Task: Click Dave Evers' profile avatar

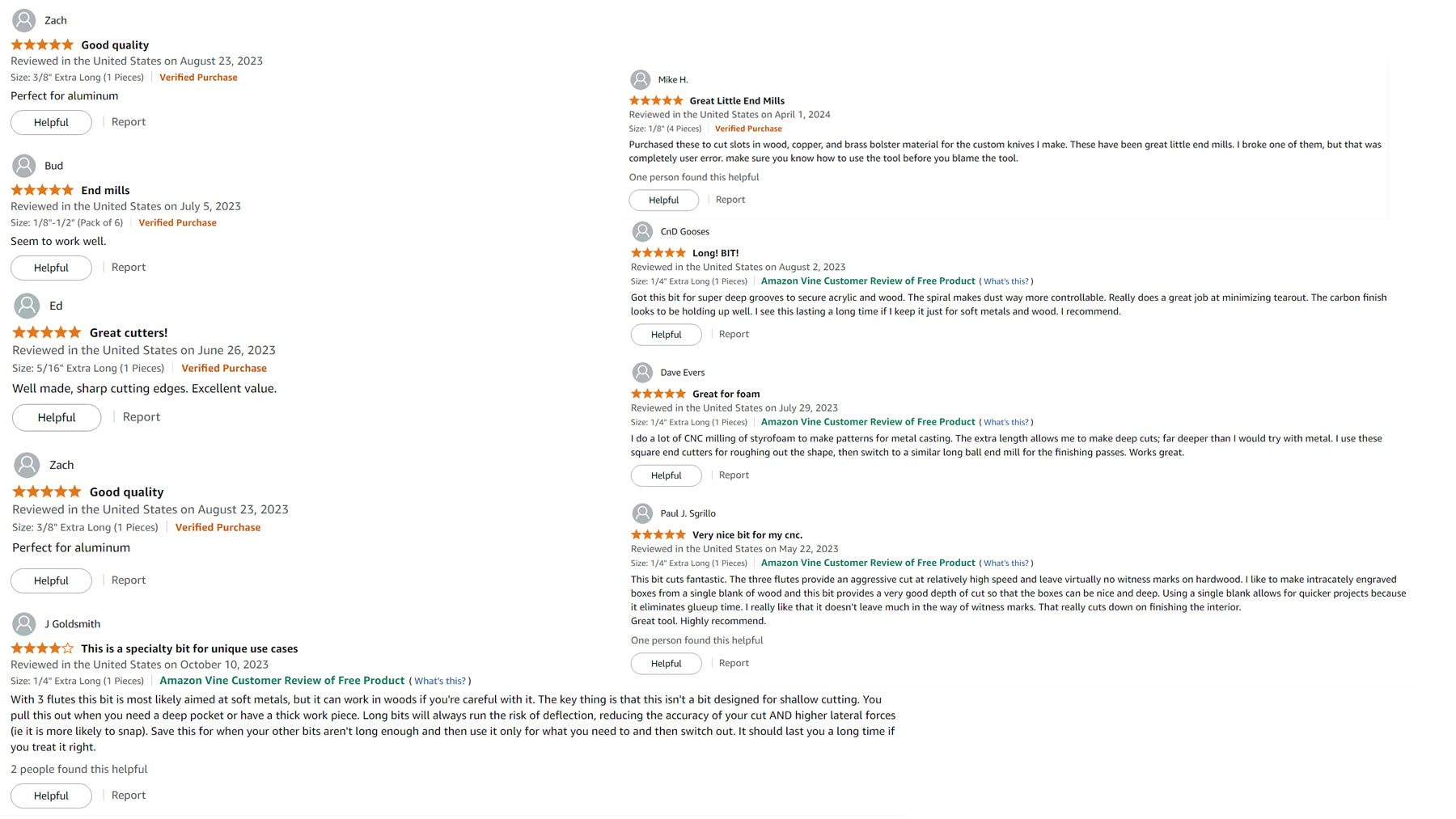Action: [x=642, y=373]
